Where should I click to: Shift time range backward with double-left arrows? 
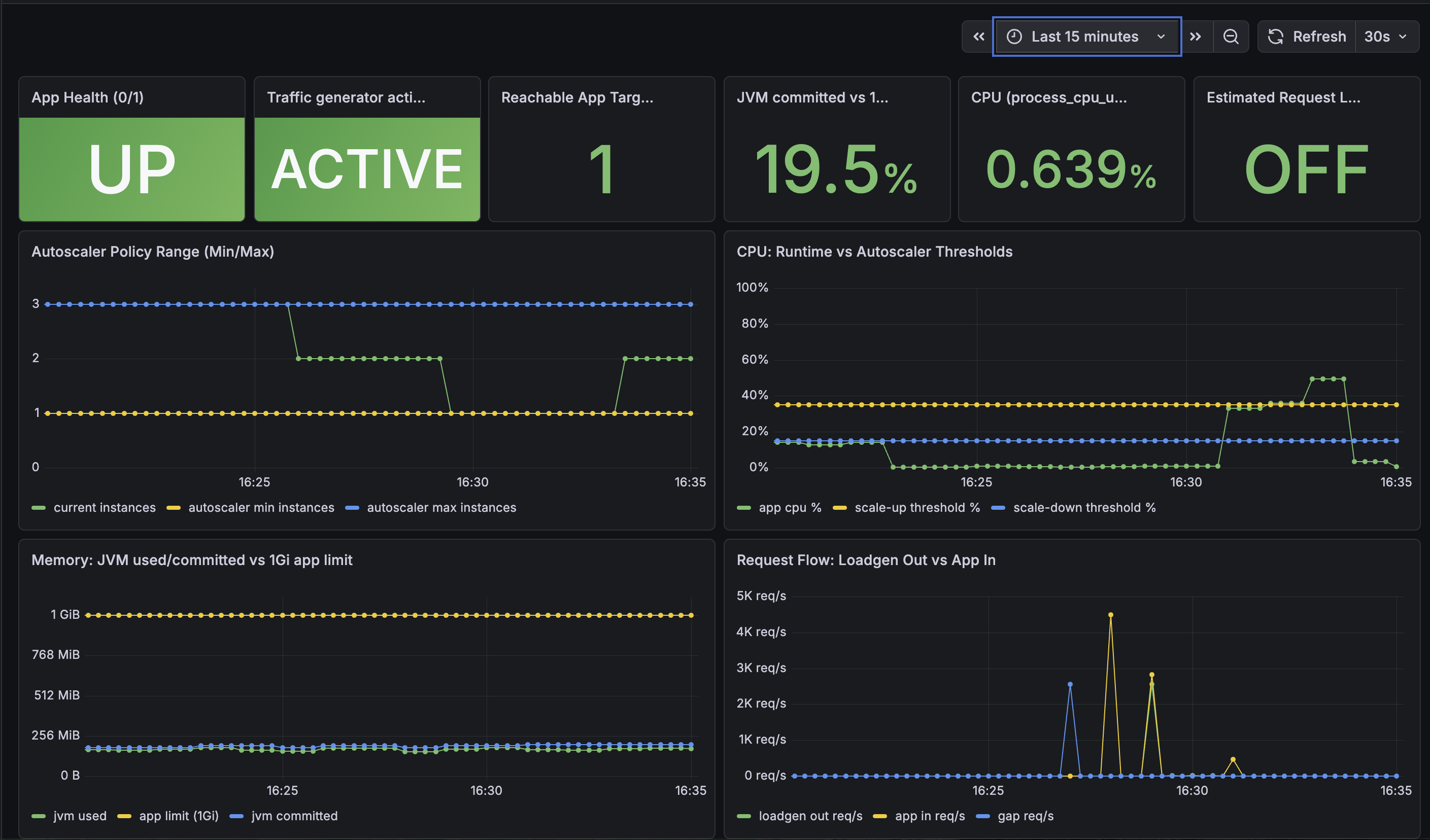click(978, 37)
